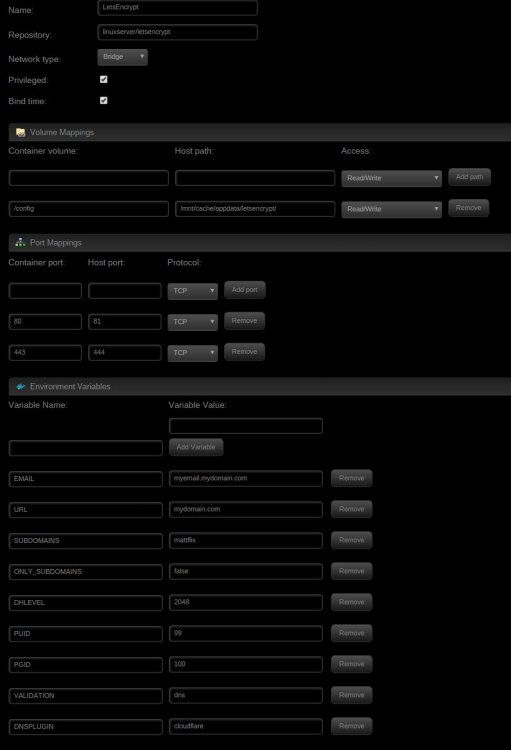Click host port field showing 81
The height and width of the screenshot is (750, 511).
[x=125, y=322]
